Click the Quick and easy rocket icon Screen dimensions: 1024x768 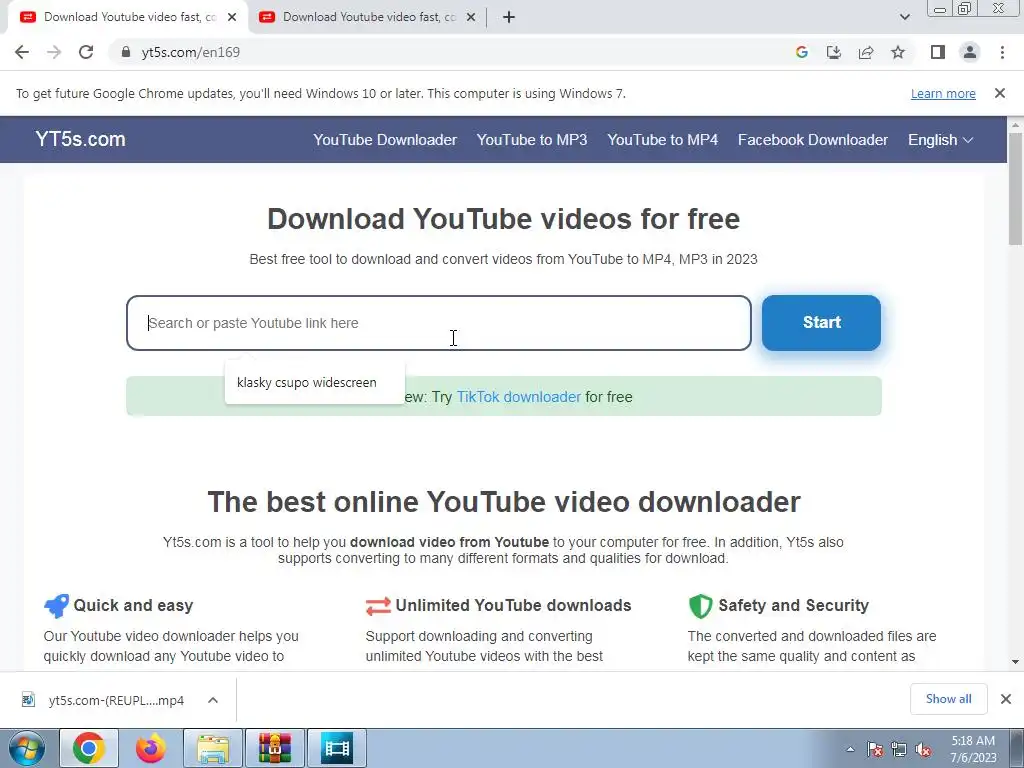tap(56, 605)
